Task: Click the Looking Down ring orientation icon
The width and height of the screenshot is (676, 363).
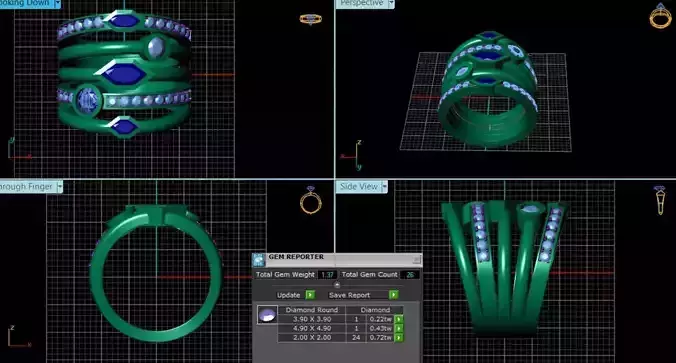Action: click(x=310, y=19)
